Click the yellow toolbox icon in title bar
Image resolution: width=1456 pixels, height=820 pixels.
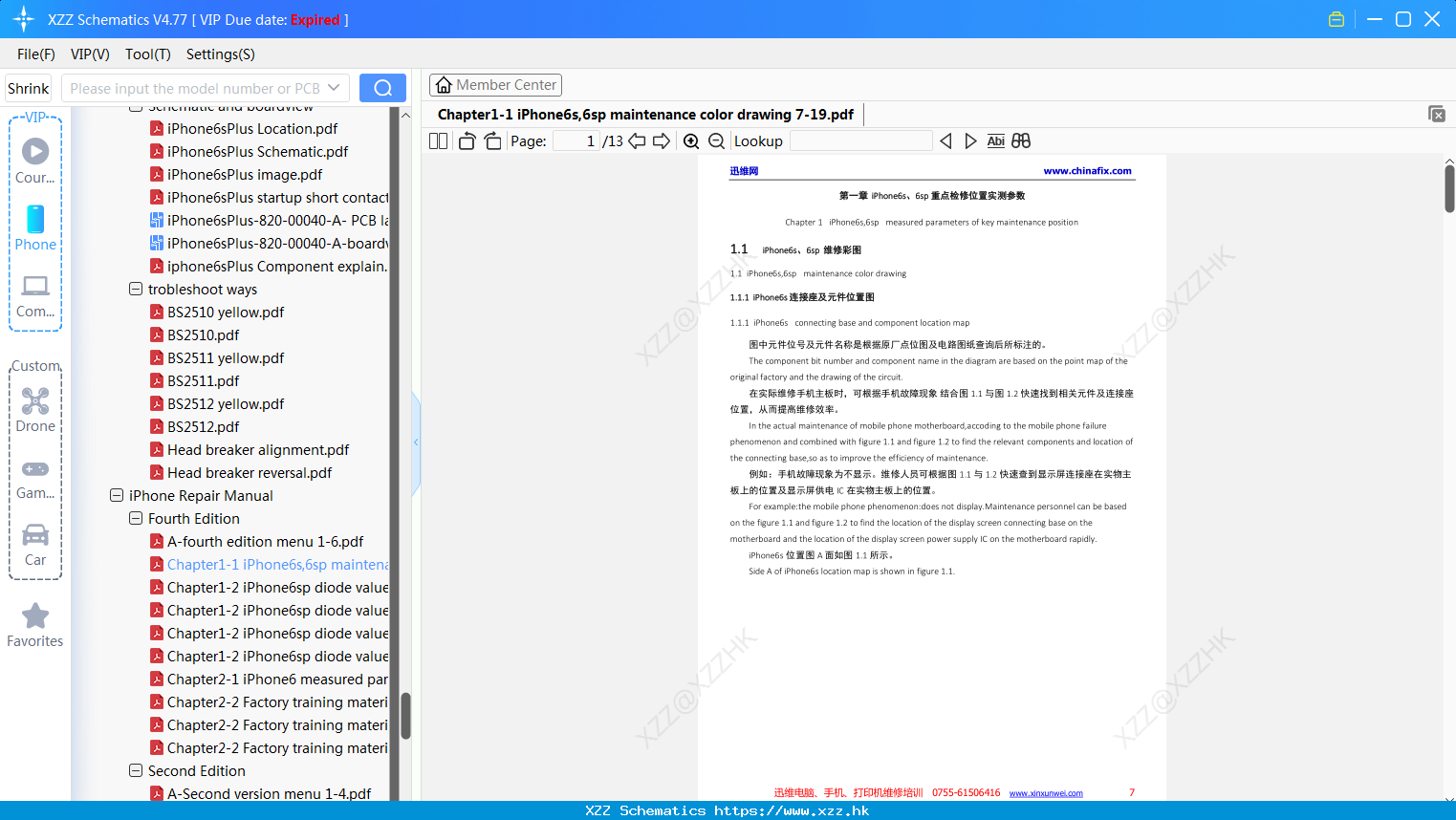pyautogui.click(x=1336, y=19)
